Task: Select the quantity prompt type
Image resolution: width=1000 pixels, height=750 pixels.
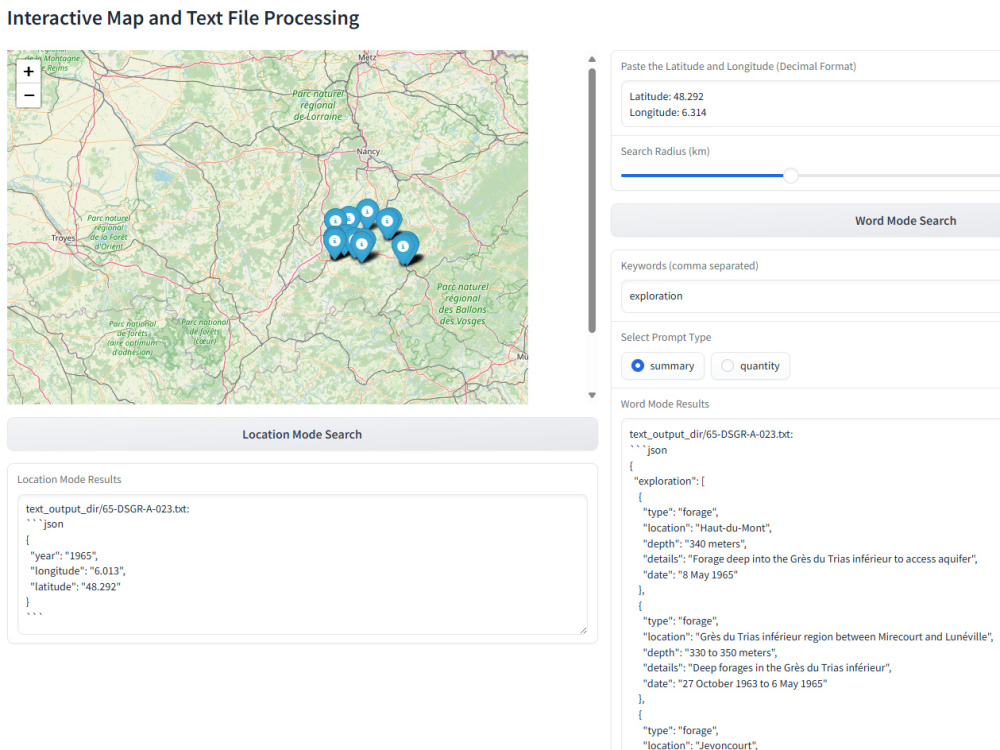Action: (750, 366)
